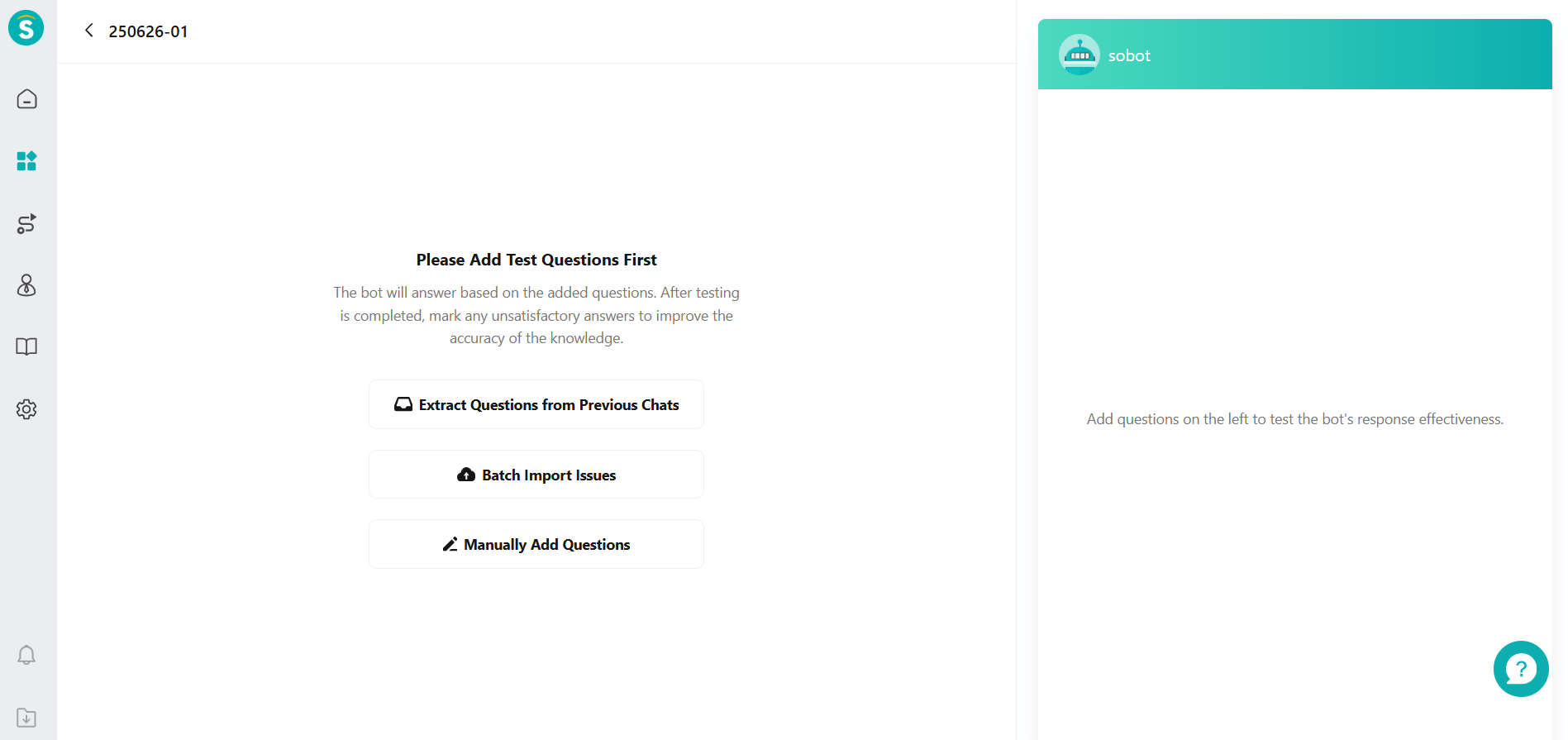Viewport: 1568px width, 740px height.
Task: Click Please Add Test Questions First heading
Action: point(536,260)
